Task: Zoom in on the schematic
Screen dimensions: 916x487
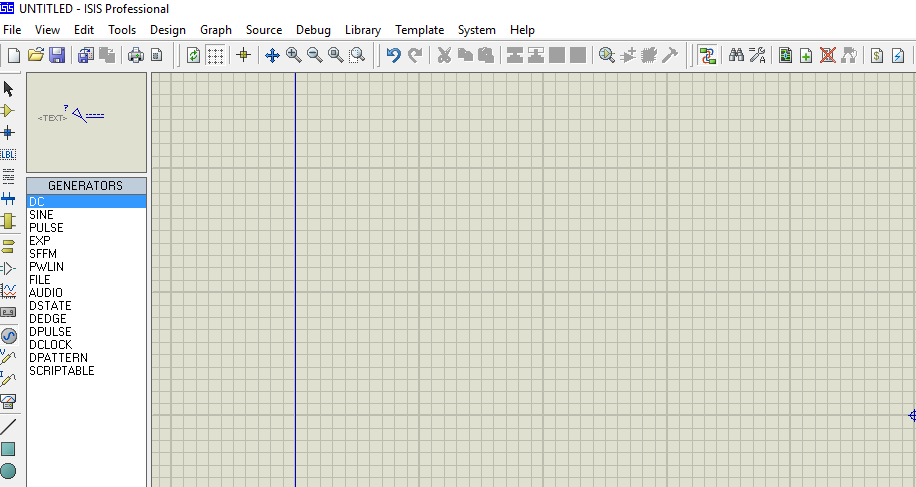Action: [294, 55]
